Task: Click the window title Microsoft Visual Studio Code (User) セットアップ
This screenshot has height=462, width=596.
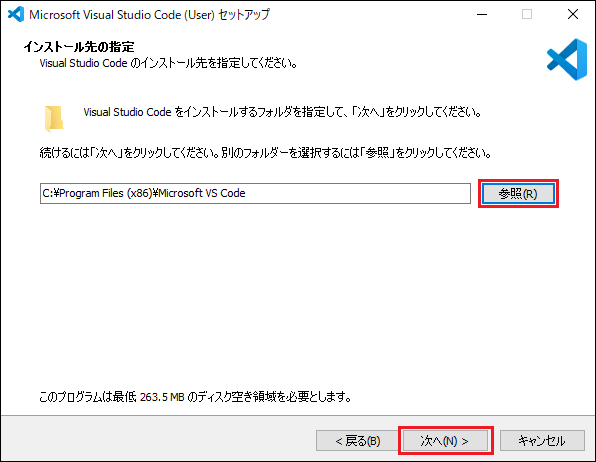Action: pos(149,14)
